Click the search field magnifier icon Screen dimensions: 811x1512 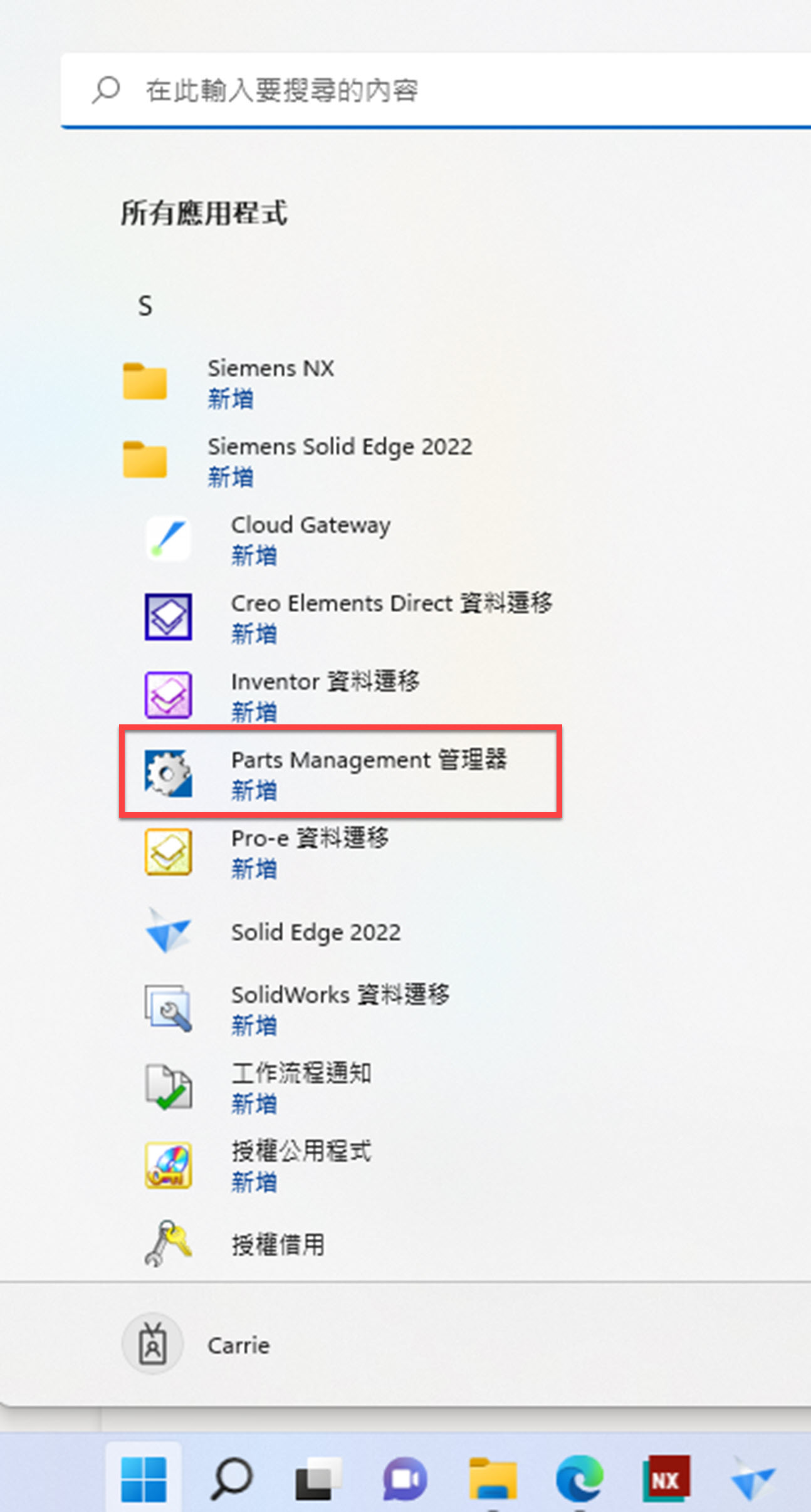coord(105,90)
